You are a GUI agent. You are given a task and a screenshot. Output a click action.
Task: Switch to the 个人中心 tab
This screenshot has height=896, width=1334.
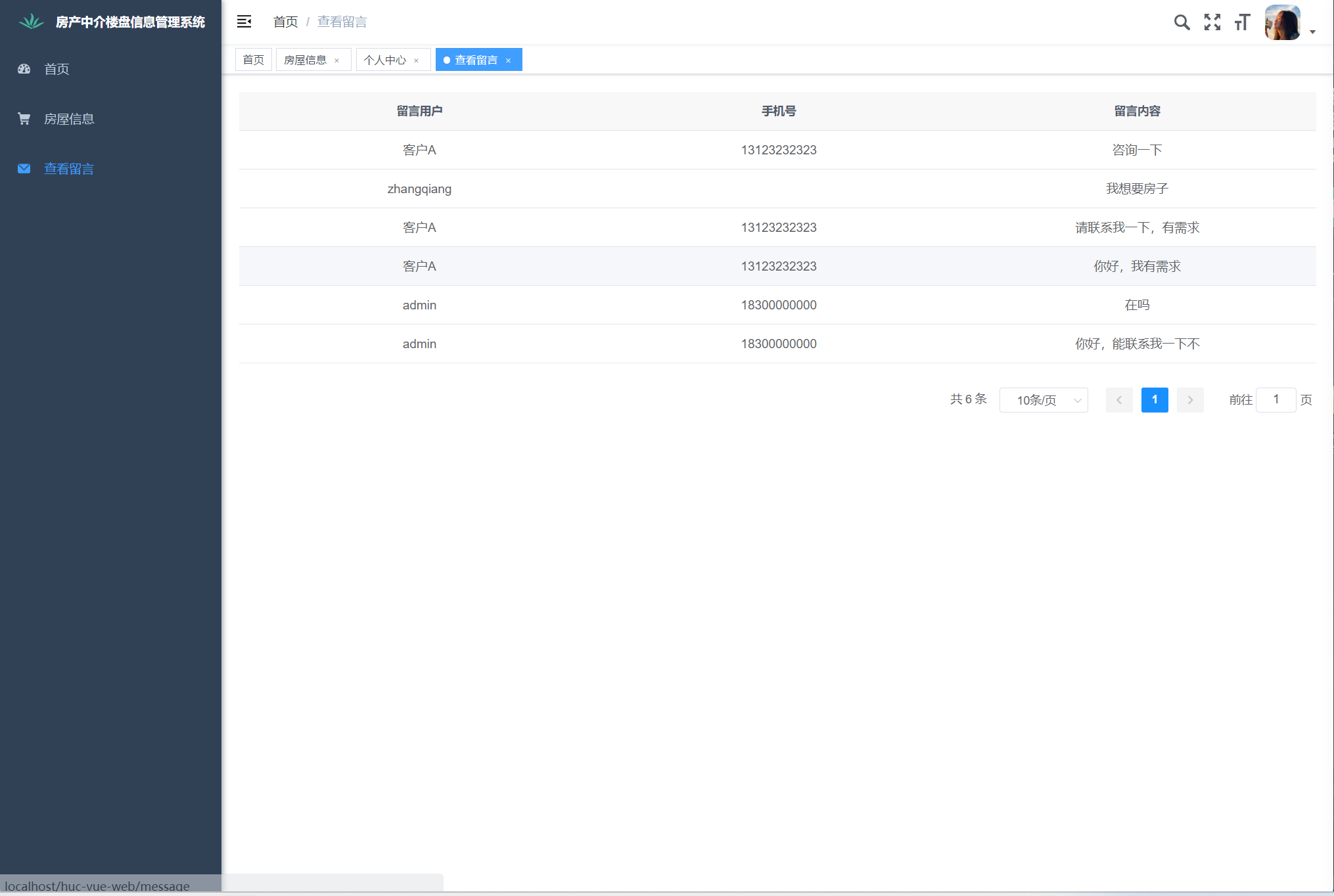385,60
